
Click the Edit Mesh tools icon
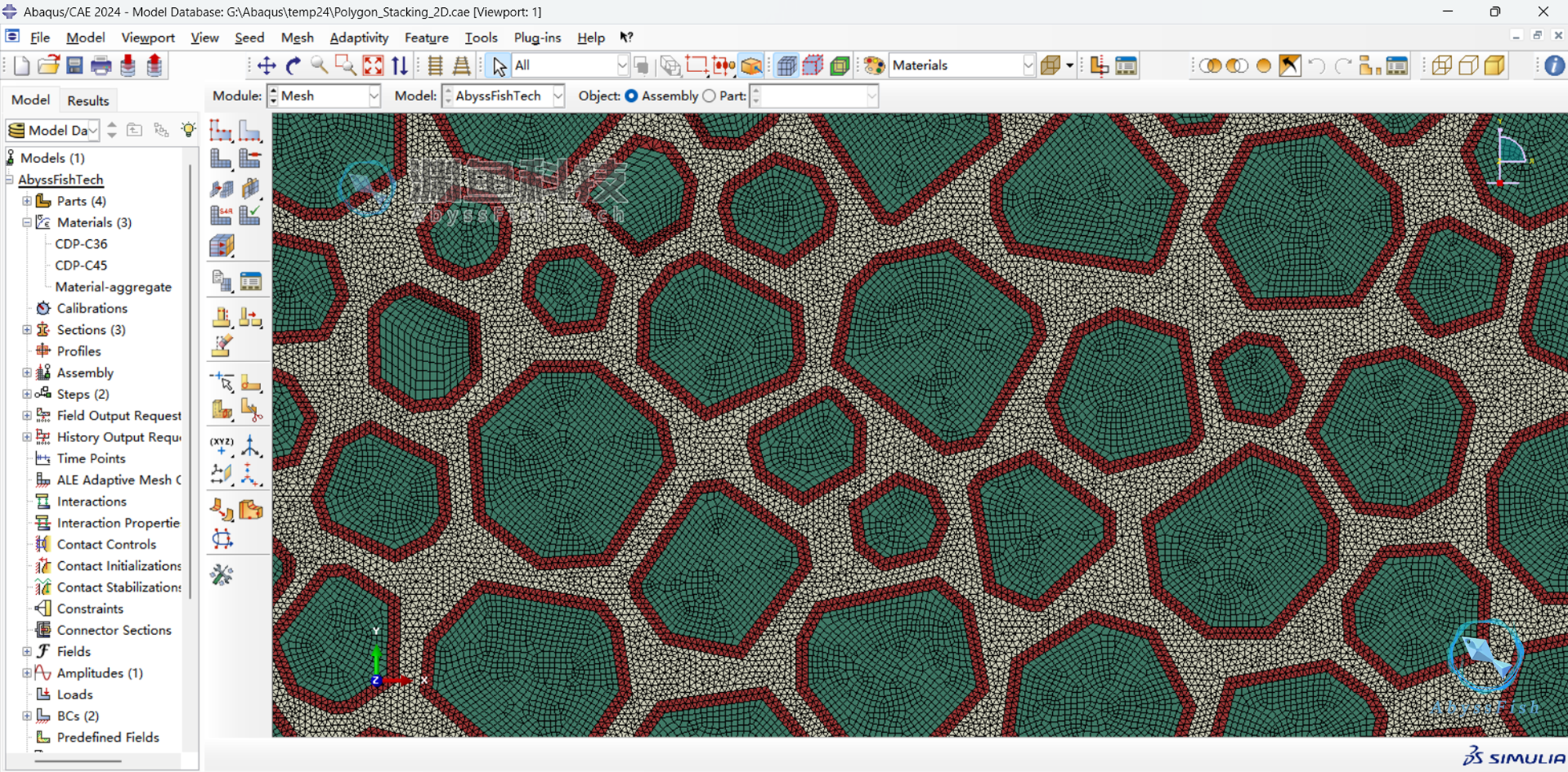[x=222, y=575]
